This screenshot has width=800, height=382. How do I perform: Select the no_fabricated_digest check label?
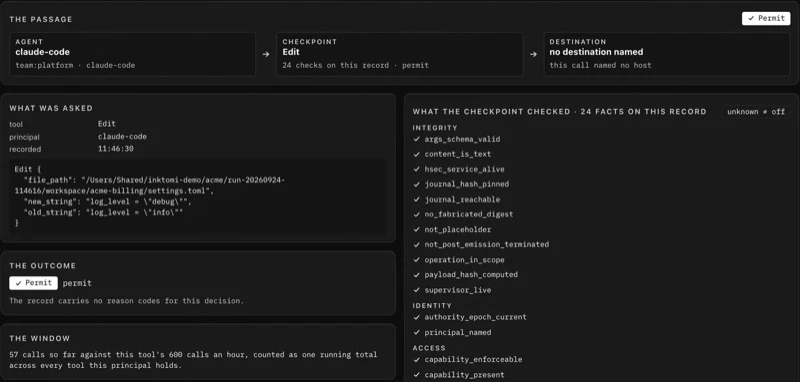(x=469, y=214)
